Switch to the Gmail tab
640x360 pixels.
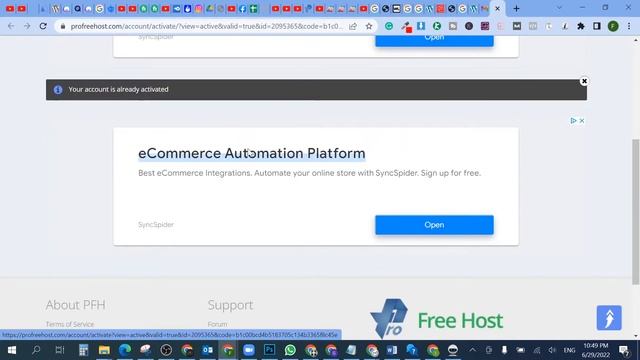click(484, 8)
